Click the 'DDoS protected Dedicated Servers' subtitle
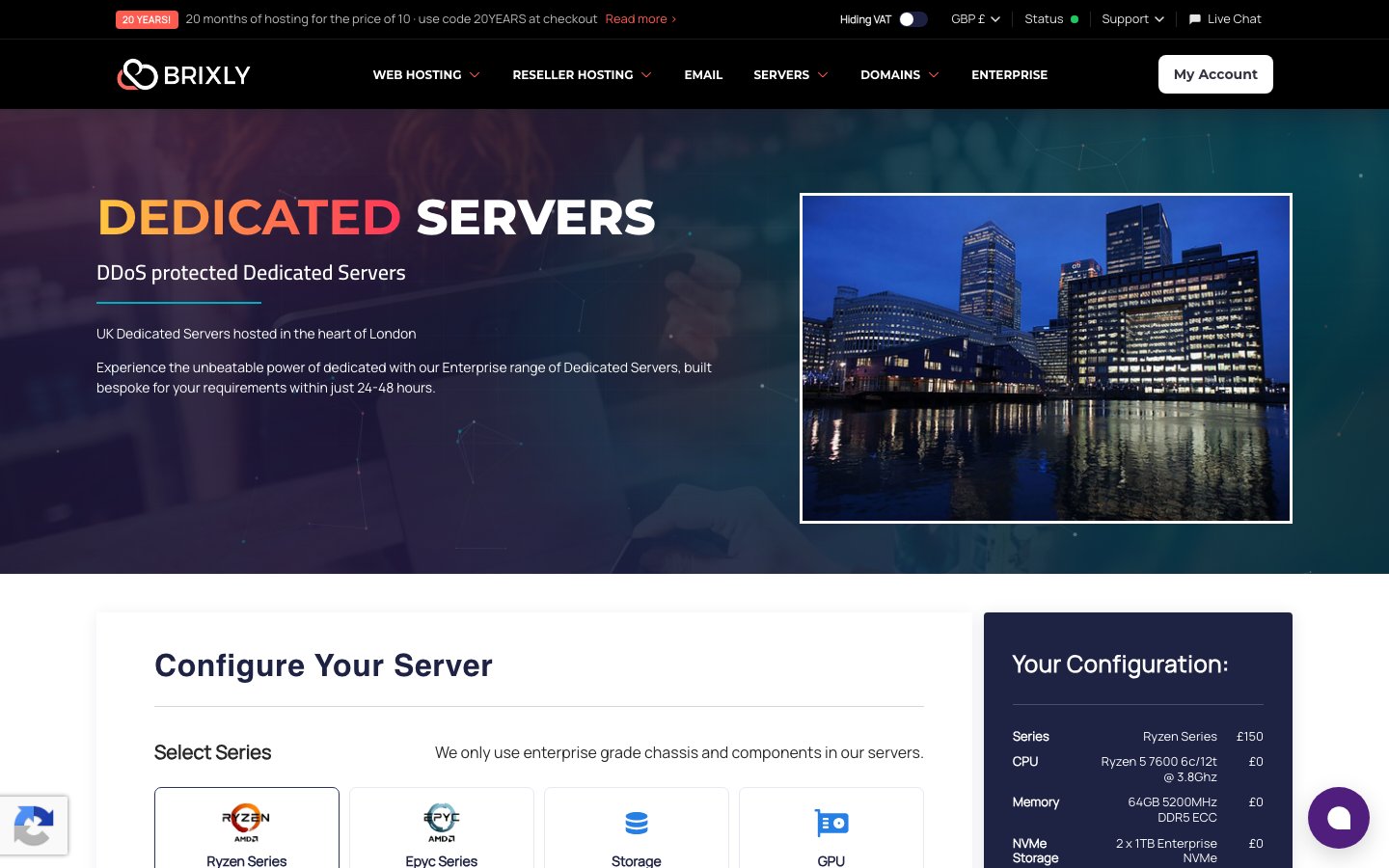1389x868 pixels. click(251, 273)
